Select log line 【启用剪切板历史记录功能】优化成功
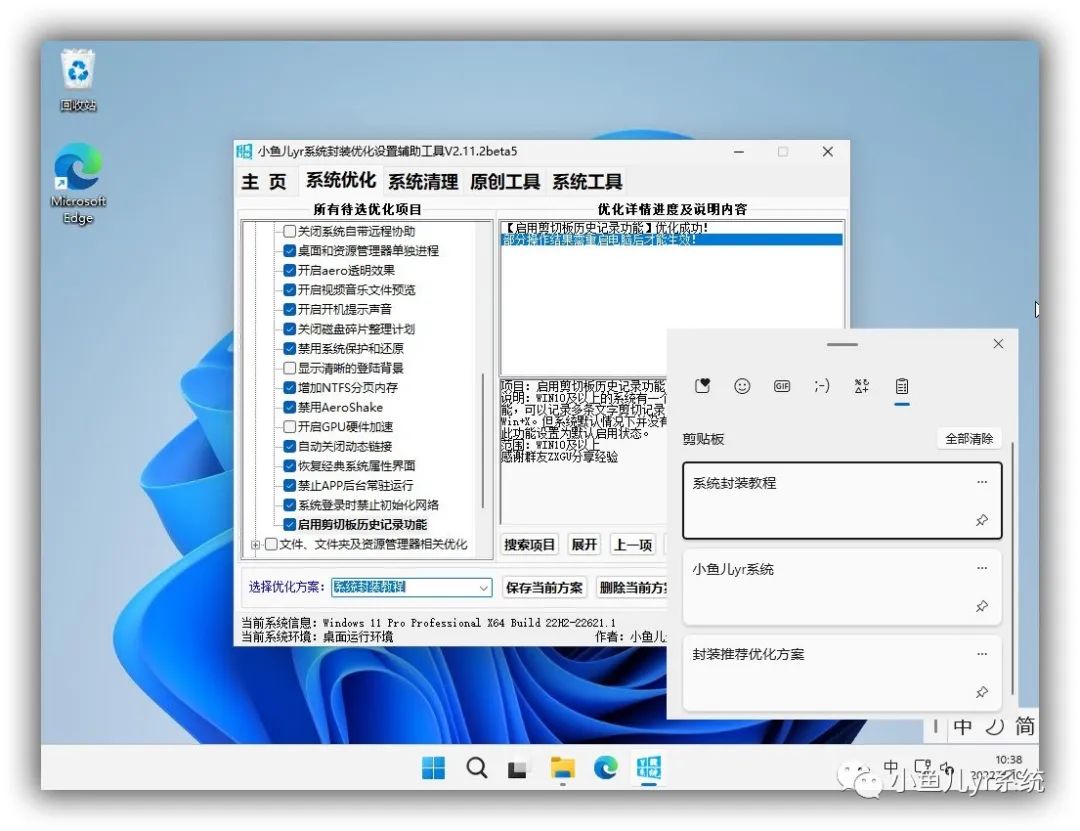1080x831 pixels. tap(672, 227)
